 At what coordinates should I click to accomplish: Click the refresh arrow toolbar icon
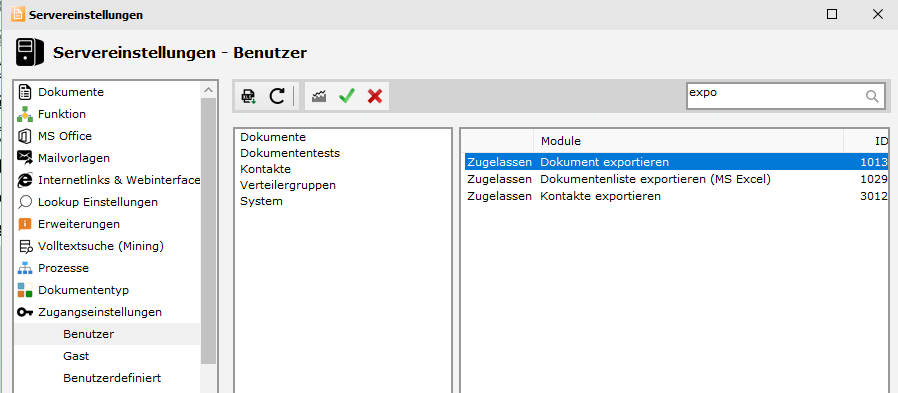[x=277, y=96]
